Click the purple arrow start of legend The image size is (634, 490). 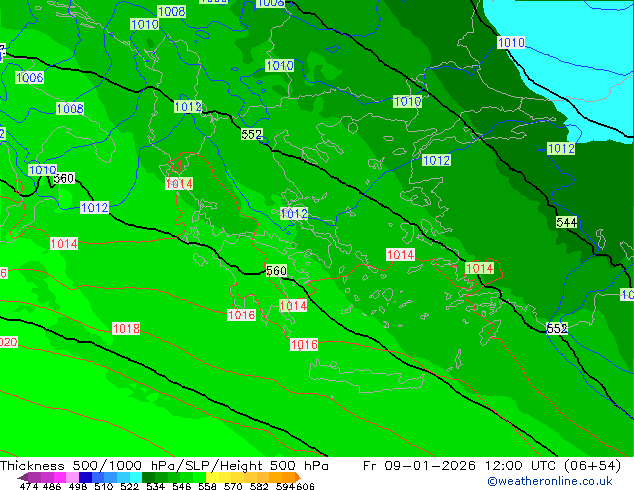point(23,477)
